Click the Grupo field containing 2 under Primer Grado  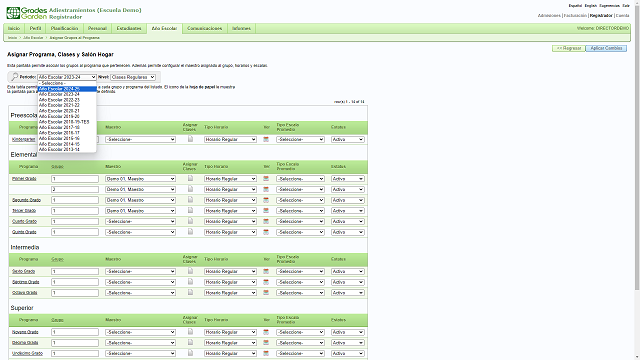[x=75, y=189]
